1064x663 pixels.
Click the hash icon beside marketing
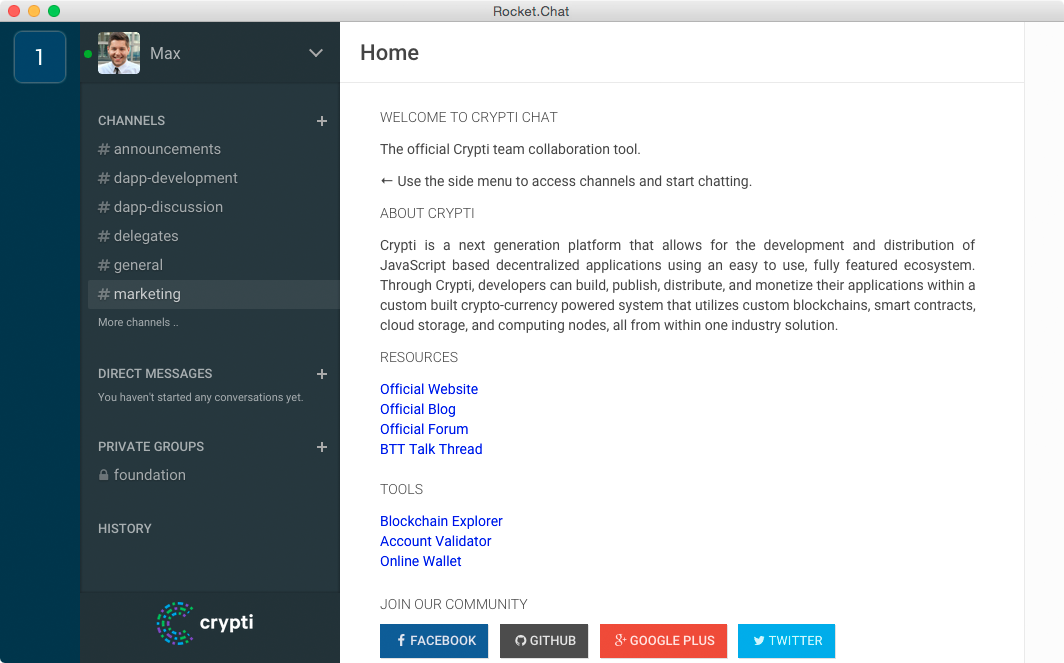pos(104,295)
